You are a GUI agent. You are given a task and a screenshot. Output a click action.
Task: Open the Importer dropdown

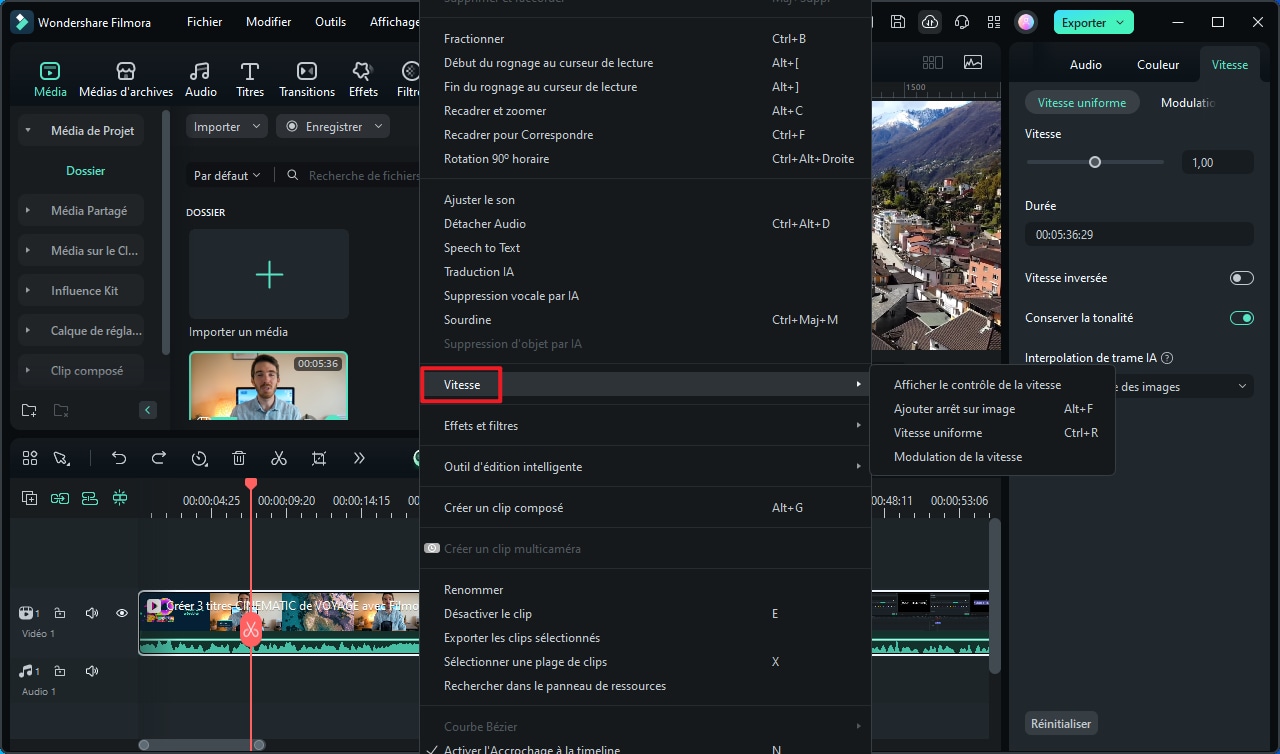tap(227, 127)
